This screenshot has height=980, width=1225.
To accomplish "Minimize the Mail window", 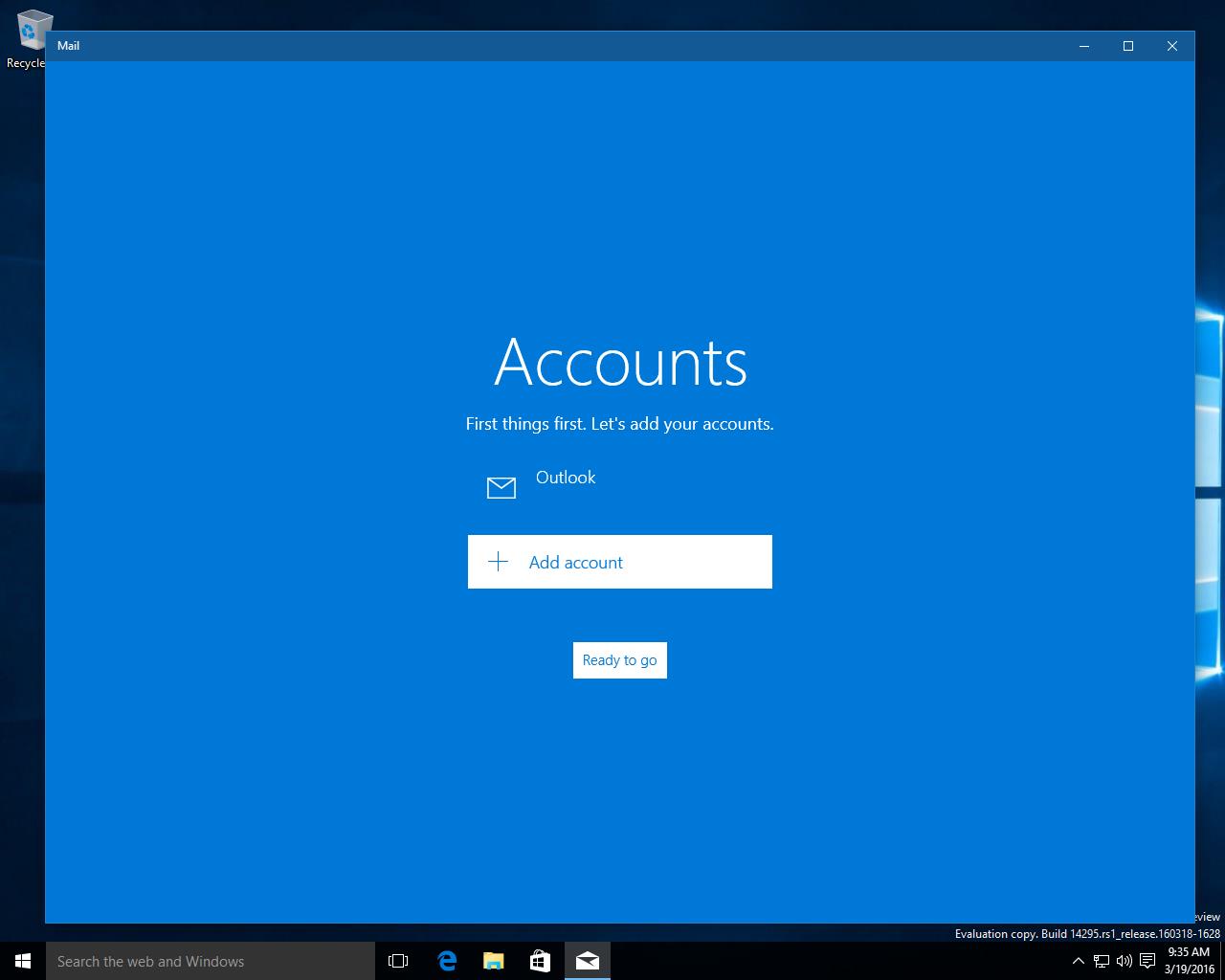I will pyautogui.click(x=1084, y=46).
